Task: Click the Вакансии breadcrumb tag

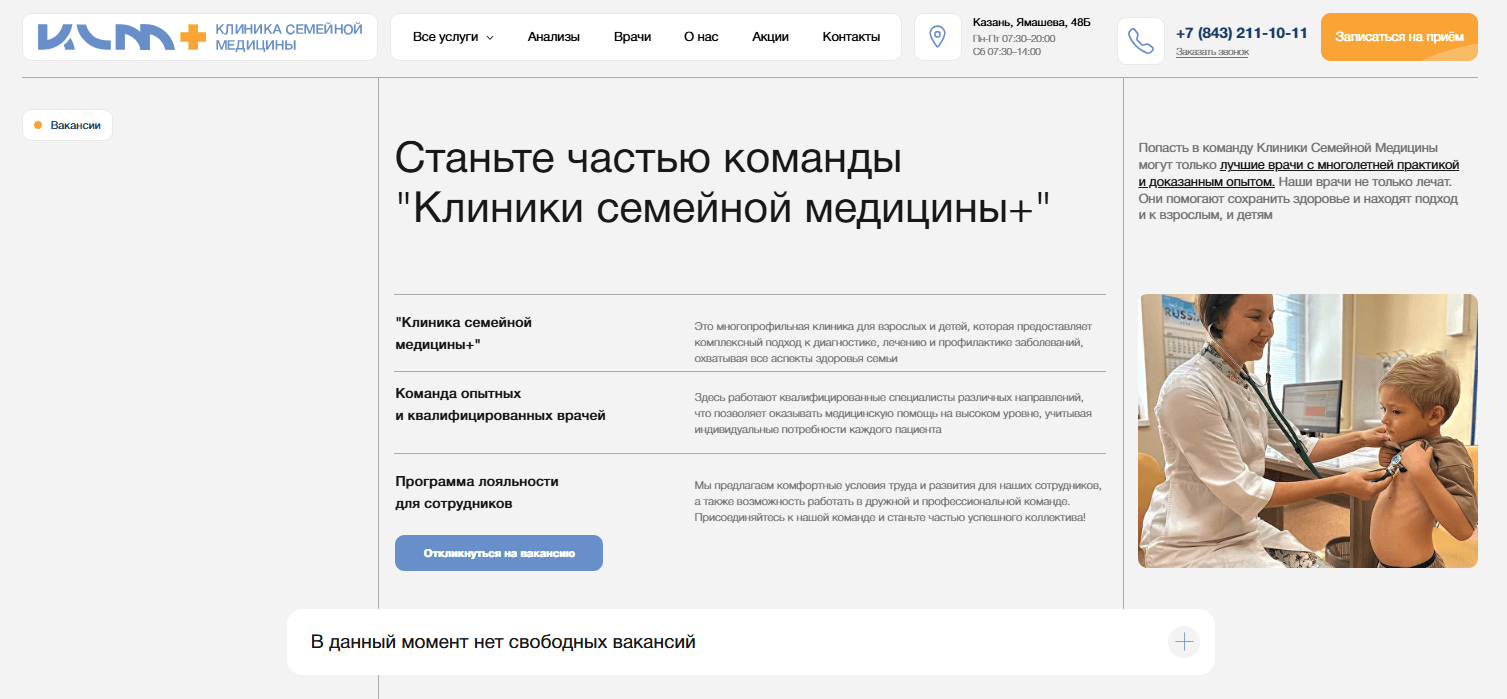Action: pyautogui.click(x=67, y=125)
